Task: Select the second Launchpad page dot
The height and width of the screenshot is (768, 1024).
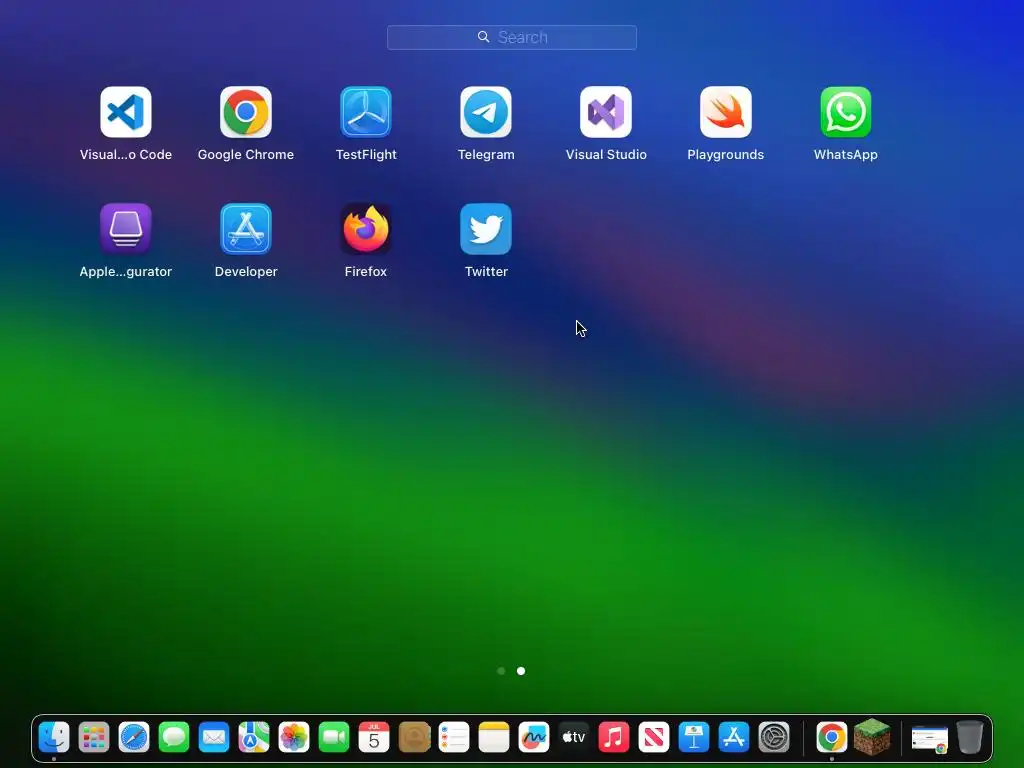Action: 521,671
